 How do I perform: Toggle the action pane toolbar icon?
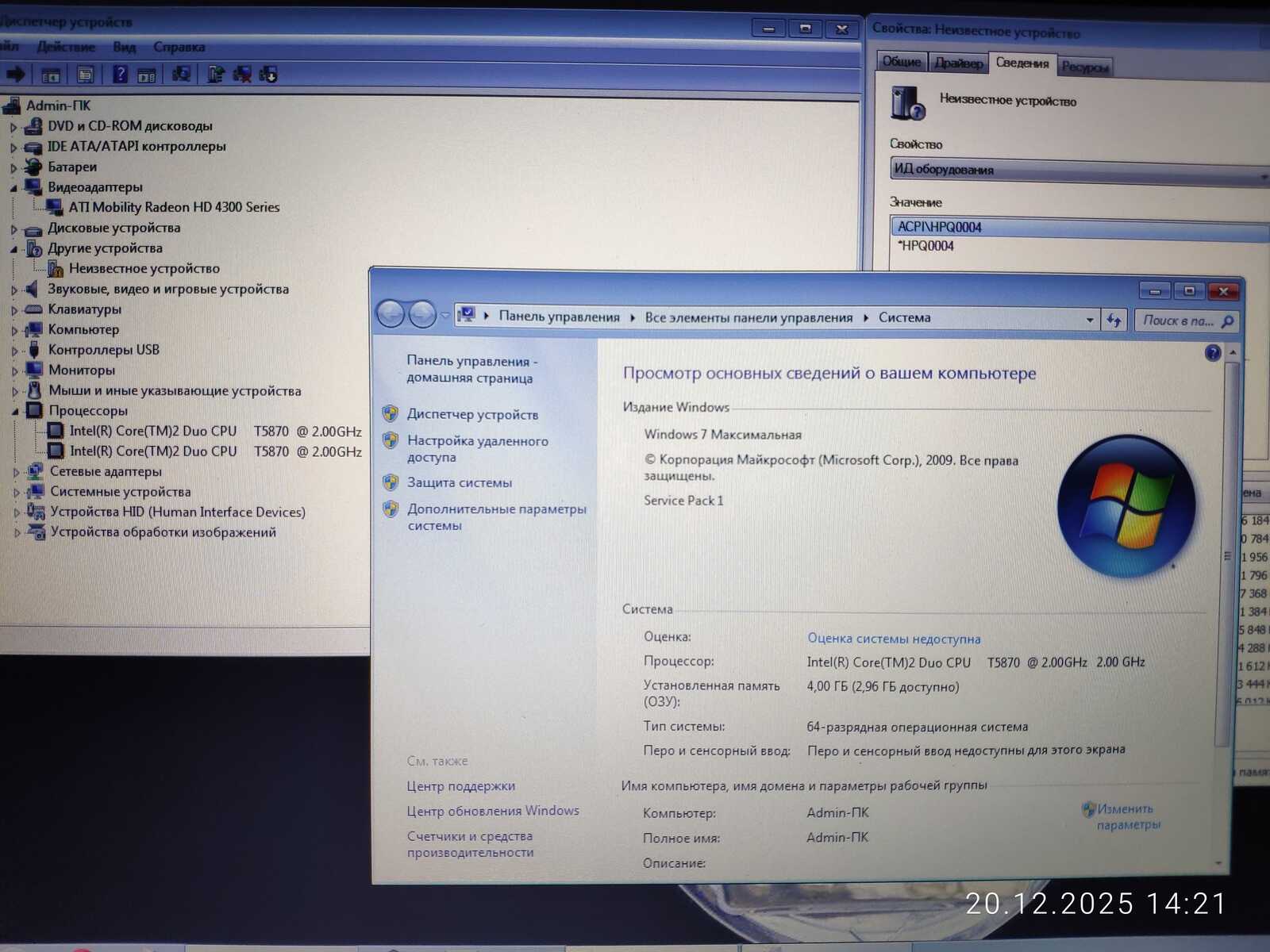(x=147, y=75)
